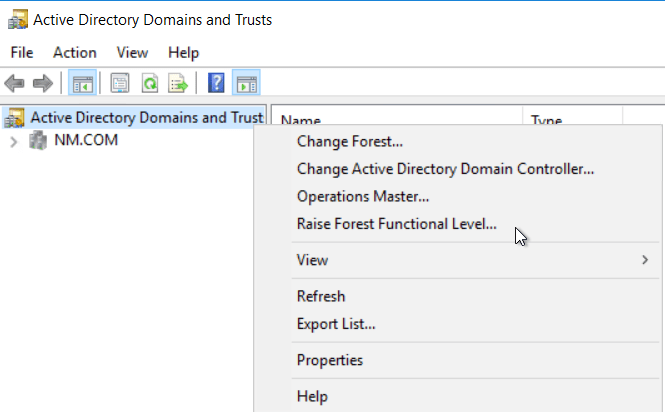Click the NM.COM domain icon
665x412 pixels.
(x=38, y=140)
